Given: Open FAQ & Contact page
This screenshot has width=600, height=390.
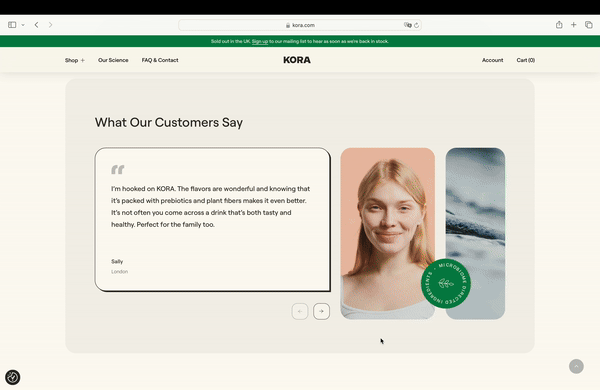Looking at the screenshot, I should pyautogui.click(x=160, y=60).
